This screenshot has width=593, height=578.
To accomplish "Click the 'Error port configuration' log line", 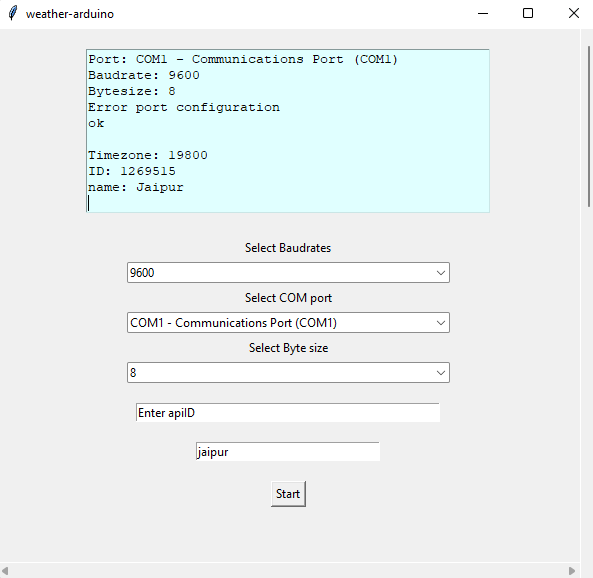I will (184, 107).
